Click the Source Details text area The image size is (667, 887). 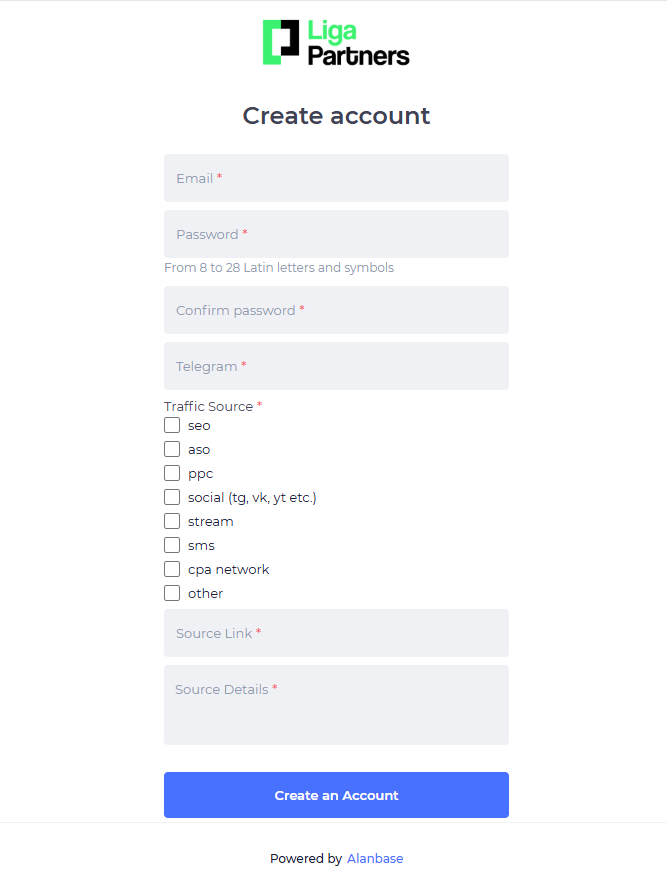[336, 705]
